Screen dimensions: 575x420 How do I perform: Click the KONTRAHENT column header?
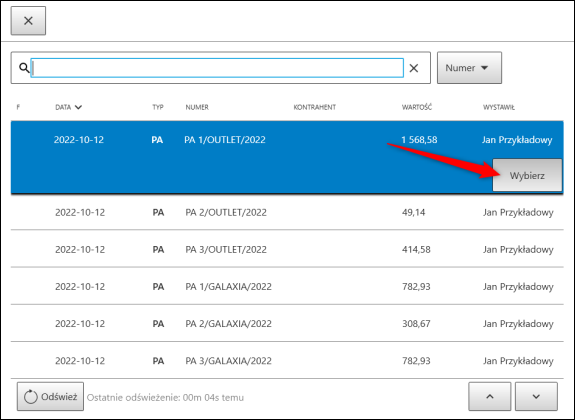point(315,107)
